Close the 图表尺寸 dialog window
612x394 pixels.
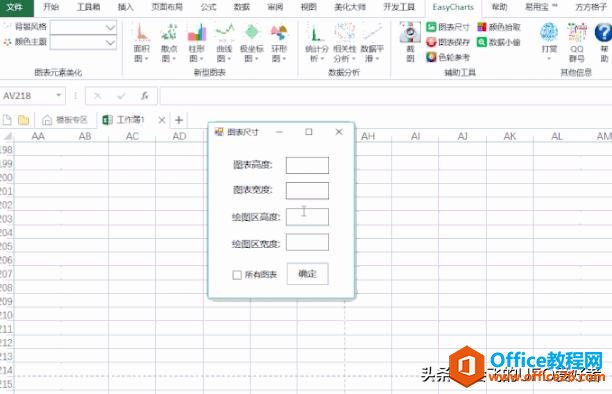point(339,132)
